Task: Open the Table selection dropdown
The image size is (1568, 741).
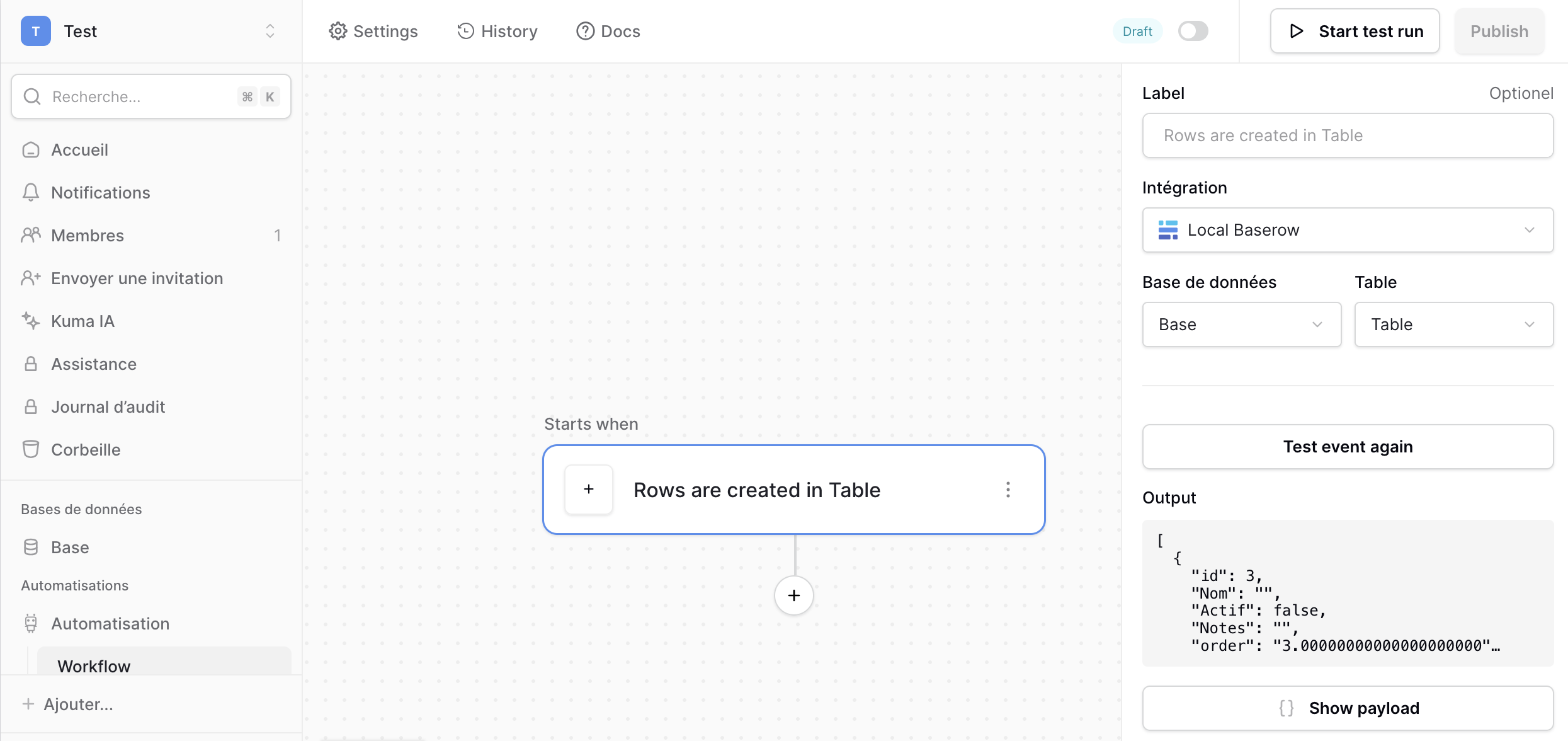Action: click(x=1453, y=325)
